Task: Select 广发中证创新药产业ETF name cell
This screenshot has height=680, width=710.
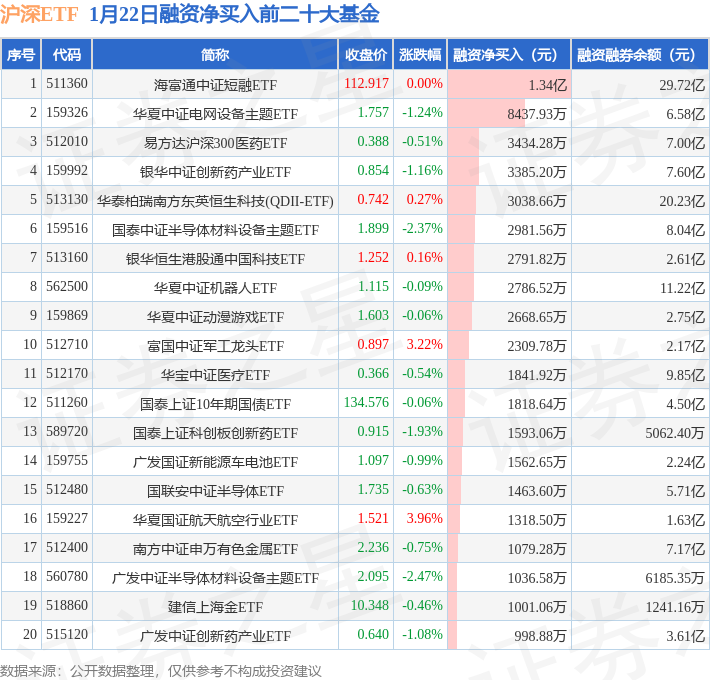Action: click(215, 636)
